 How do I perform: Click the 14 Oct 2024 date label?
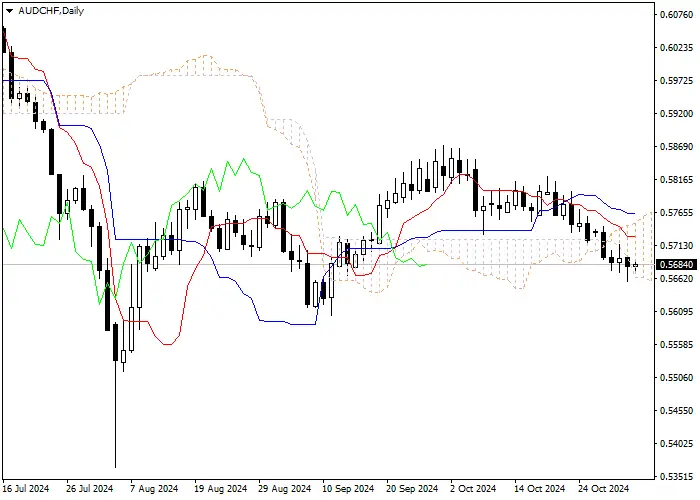tap(540, 489)
